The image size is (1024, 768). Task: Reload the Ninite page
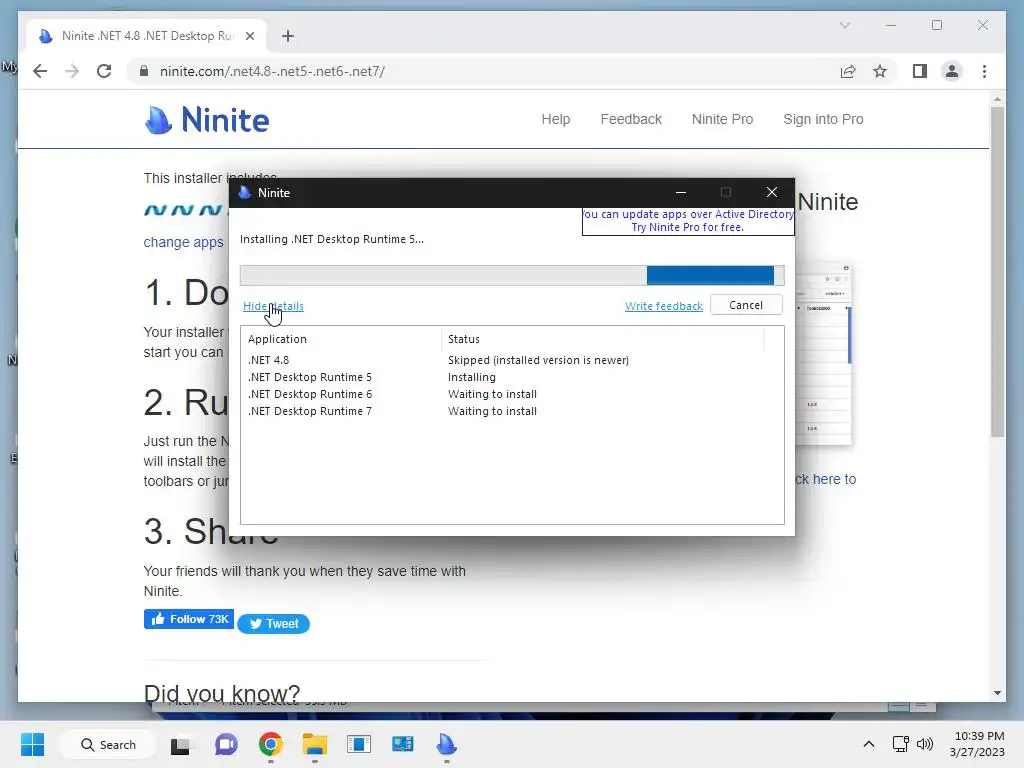(x=104, y=71)
